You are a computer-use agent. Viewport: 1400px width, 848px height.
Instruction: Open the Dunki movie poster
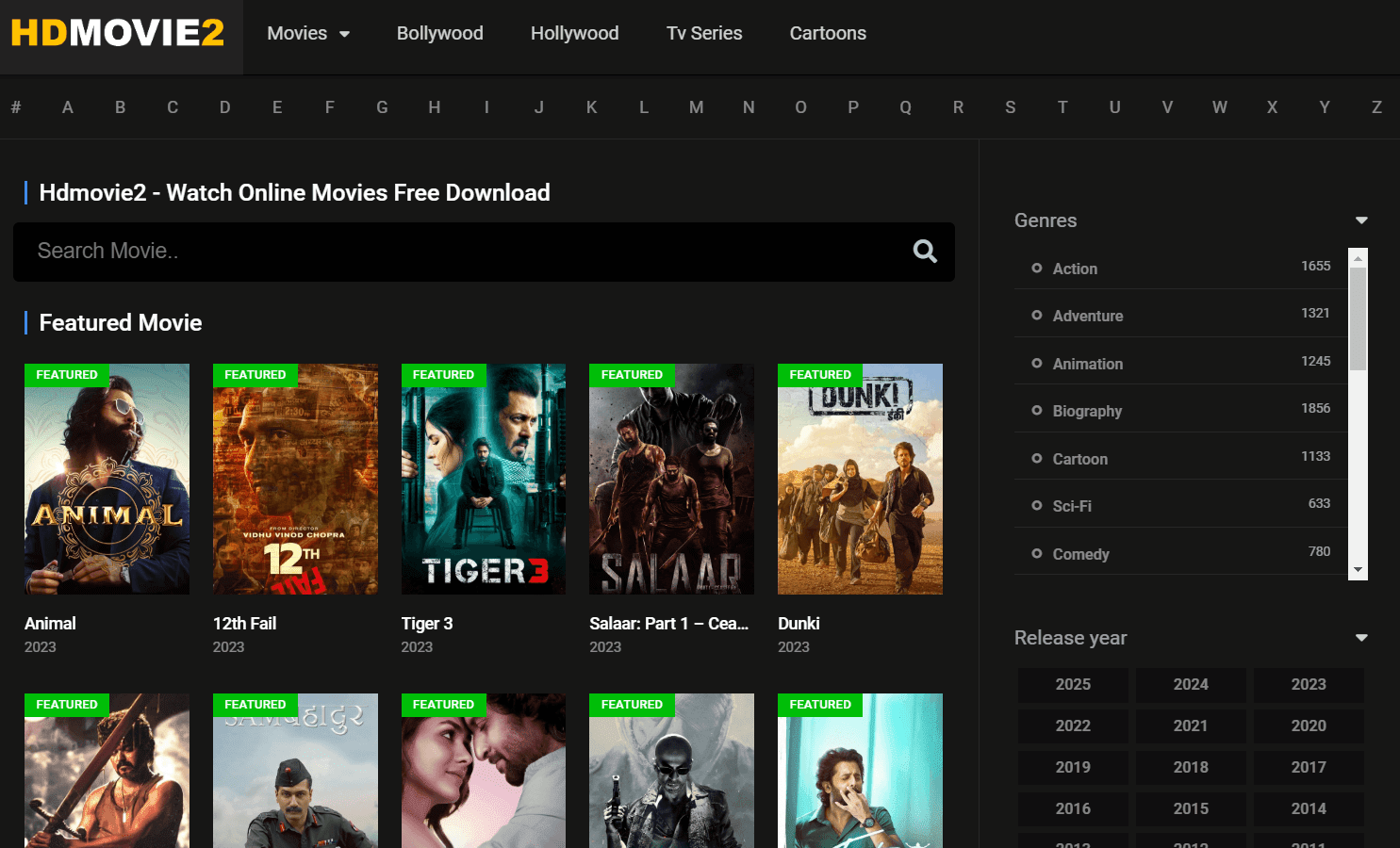pyautogui.click(x=860, y=479)
